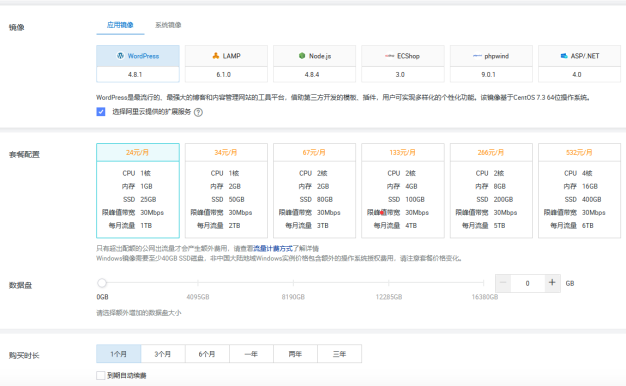Image resolution: width=626 pixels, height=386 pixels.
Task: Open WordPress version 4.8.1 selector
Action: click(138, 75)
